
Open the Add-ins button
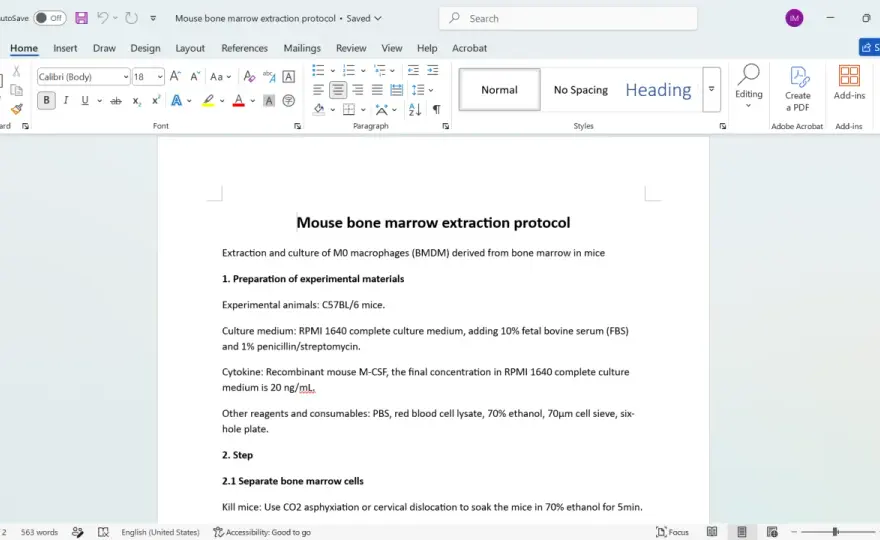click(x=849, y=83)
